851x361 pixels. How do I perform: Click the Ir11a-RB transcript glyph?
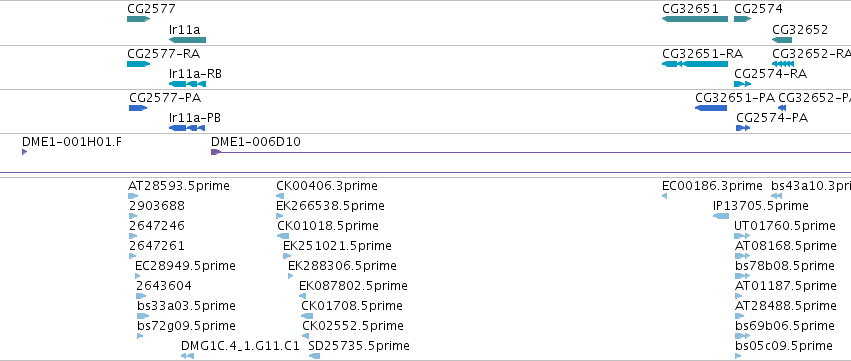tap(187, 84)
